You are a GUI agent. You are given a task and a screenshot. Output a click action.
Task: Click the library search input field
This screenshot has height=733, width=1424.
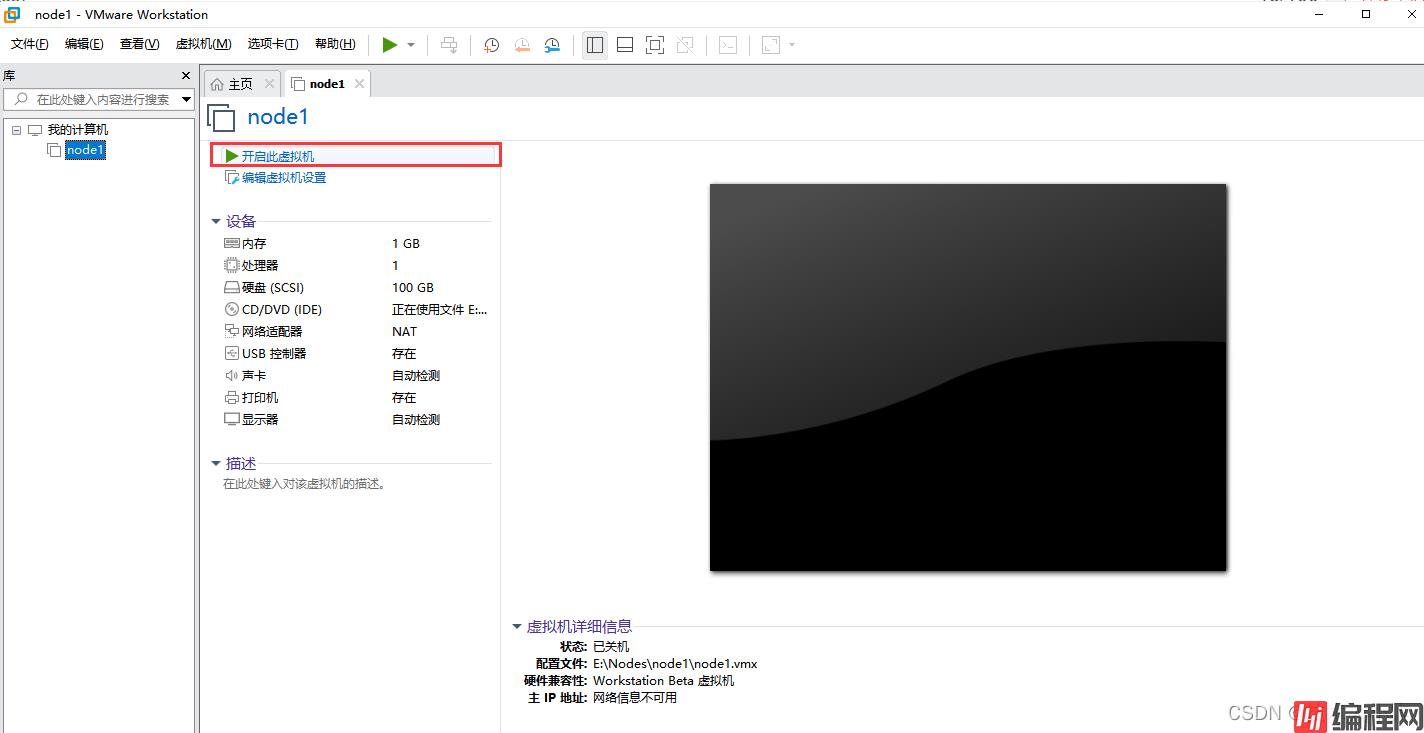(100, 100)
